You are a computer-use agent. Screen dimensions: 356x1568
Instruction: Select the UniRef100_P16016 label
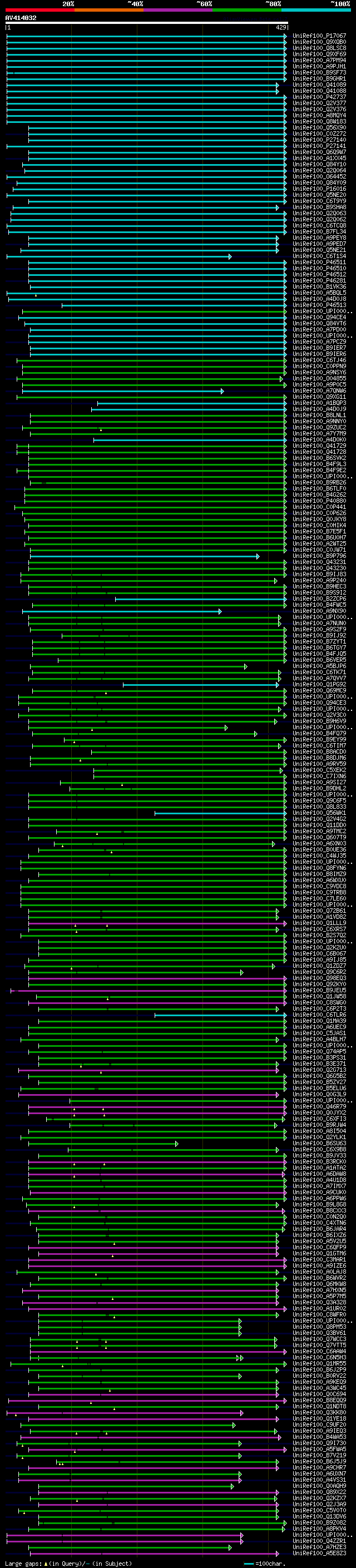[319, 189]
